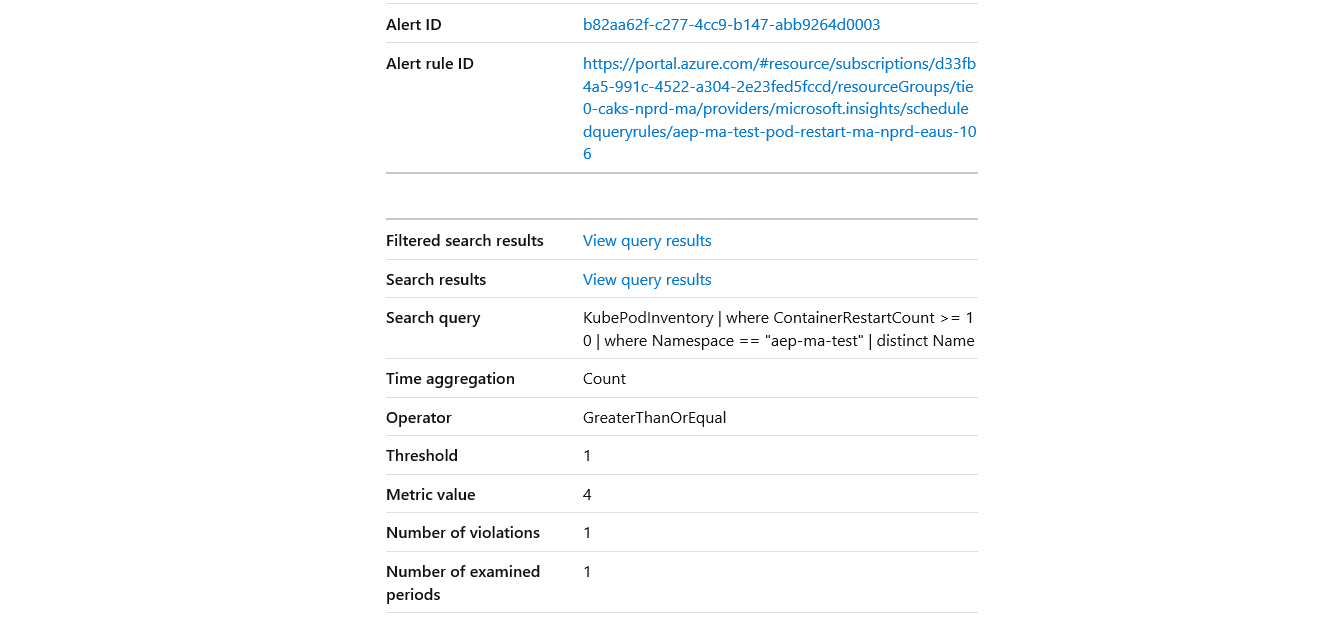The height and width of the screenshot is (630, 1318).
Task: Select the "Filtered search results" label
Action: (464, 241)
